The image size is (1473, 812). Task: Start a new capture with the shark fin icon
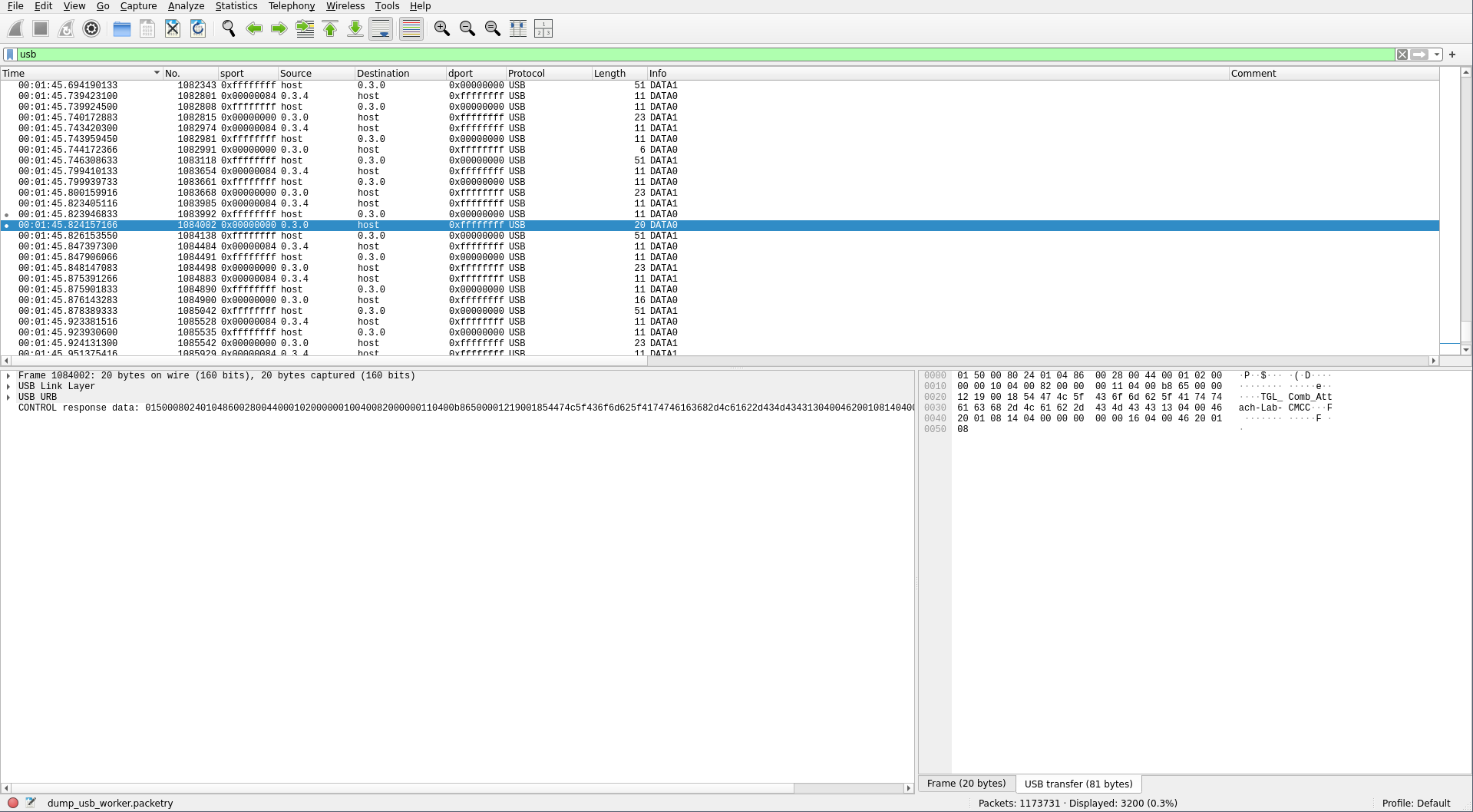tap(15, 28)
